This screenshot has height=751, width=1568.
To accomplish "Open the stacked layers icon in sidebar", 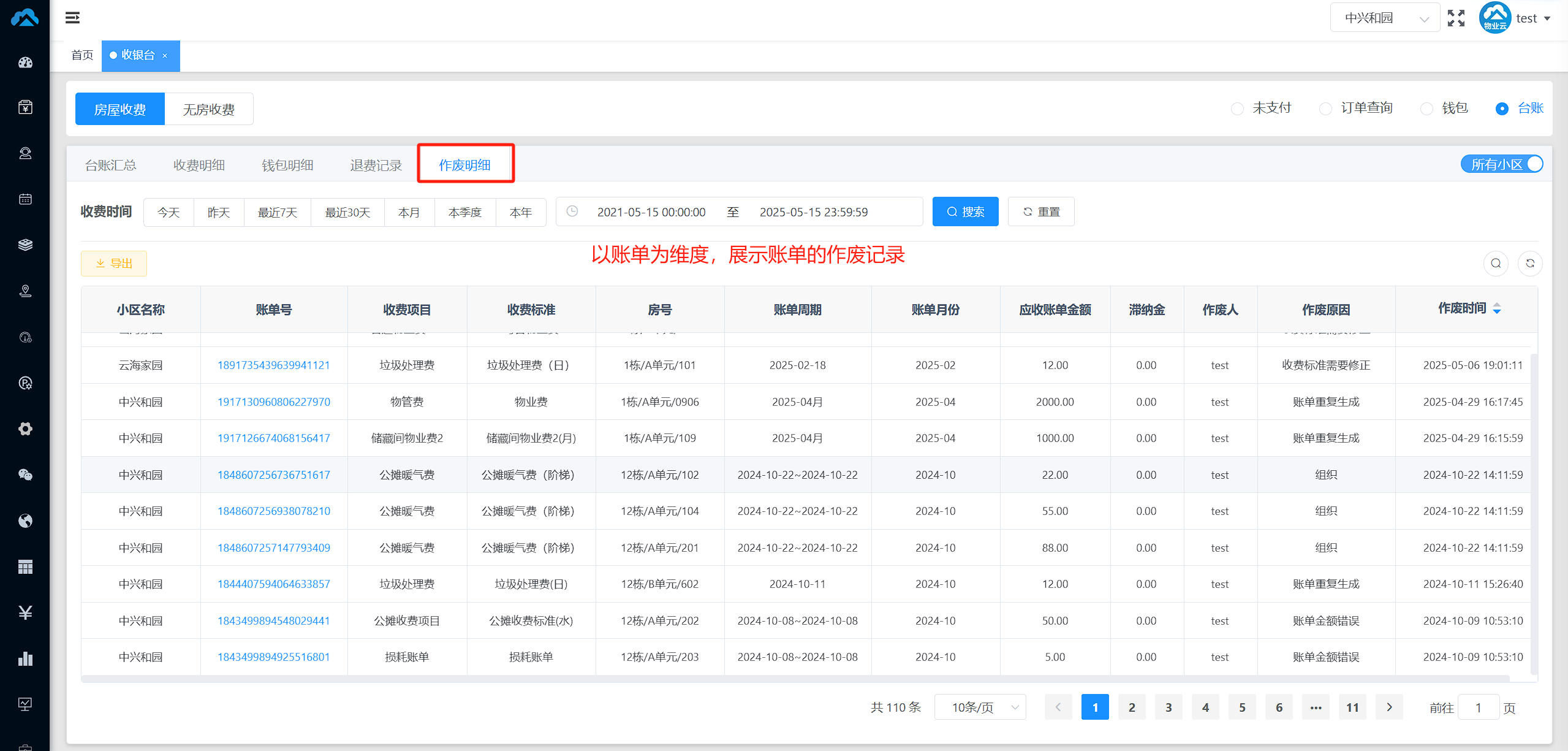I will (25, 245).
